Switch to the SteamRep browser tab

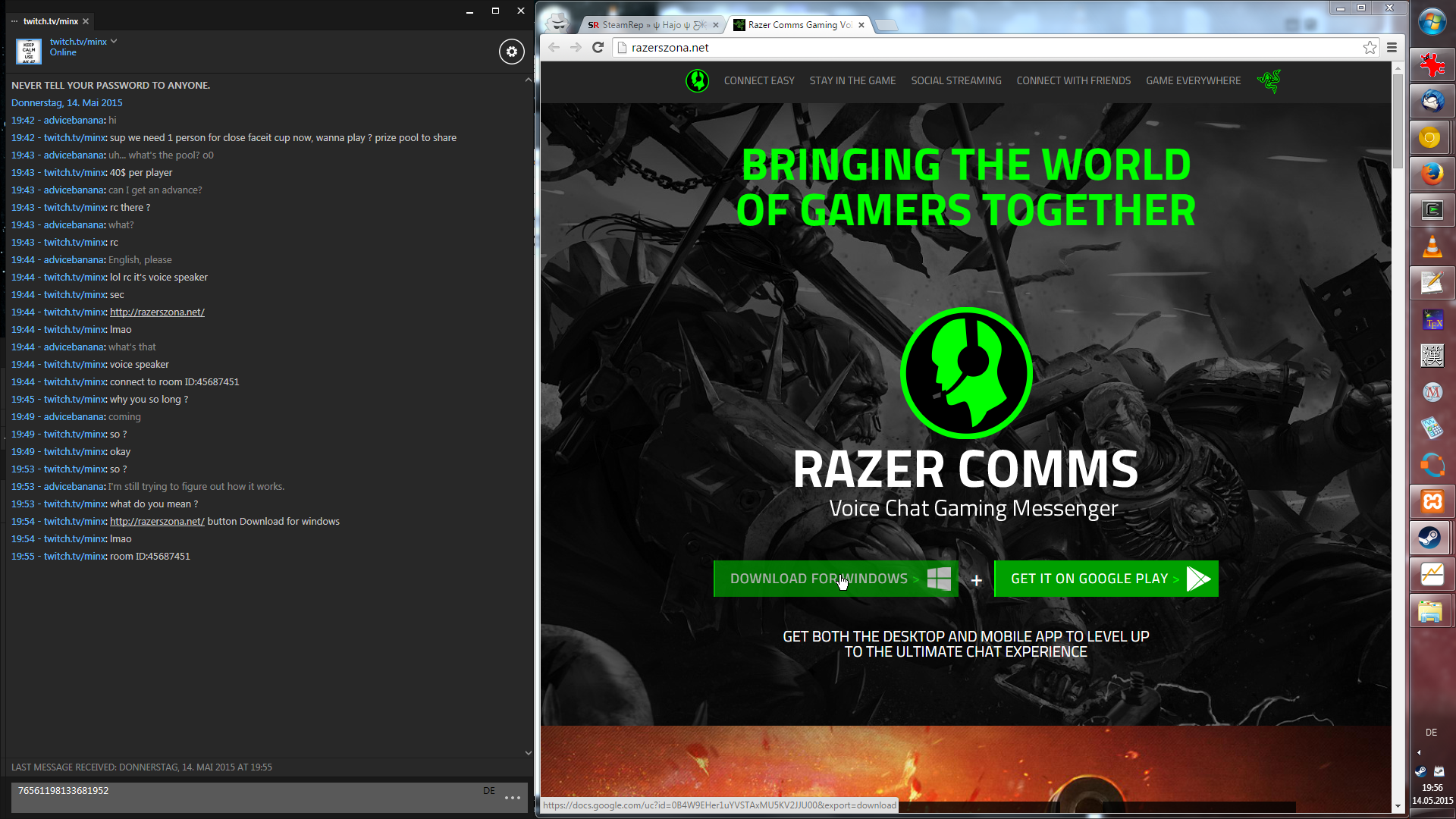[x=648, y=25]
